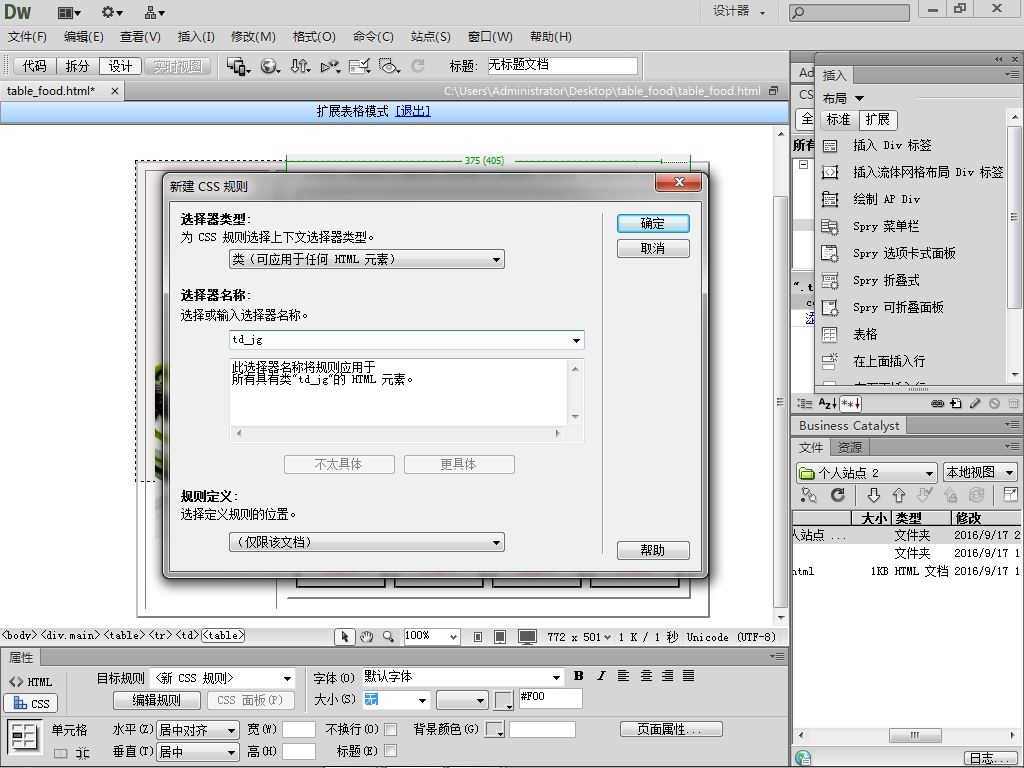This screenshot has width=1024, height=768.
Task: Open the layout menu icon in title bar
Action: (x=69, y=12)
